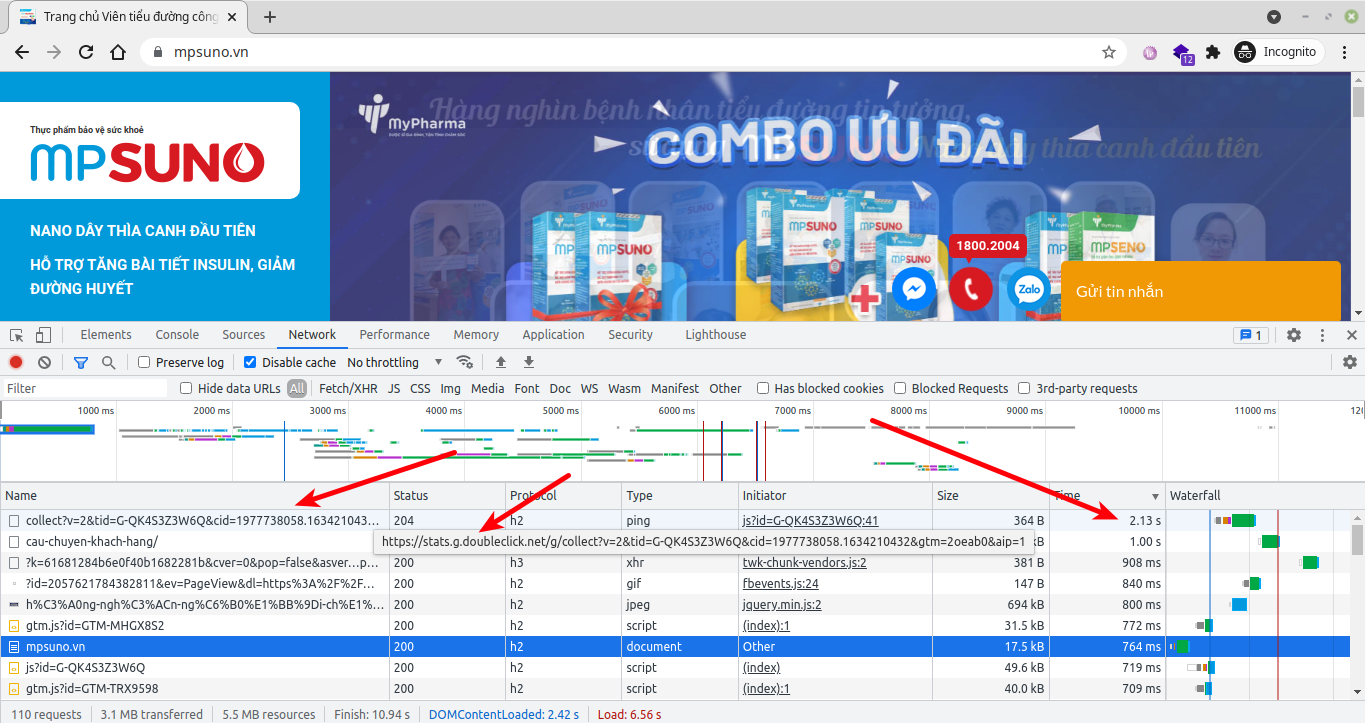
Task: Open the console messages badge
Action: click(x=1252, y=335)
